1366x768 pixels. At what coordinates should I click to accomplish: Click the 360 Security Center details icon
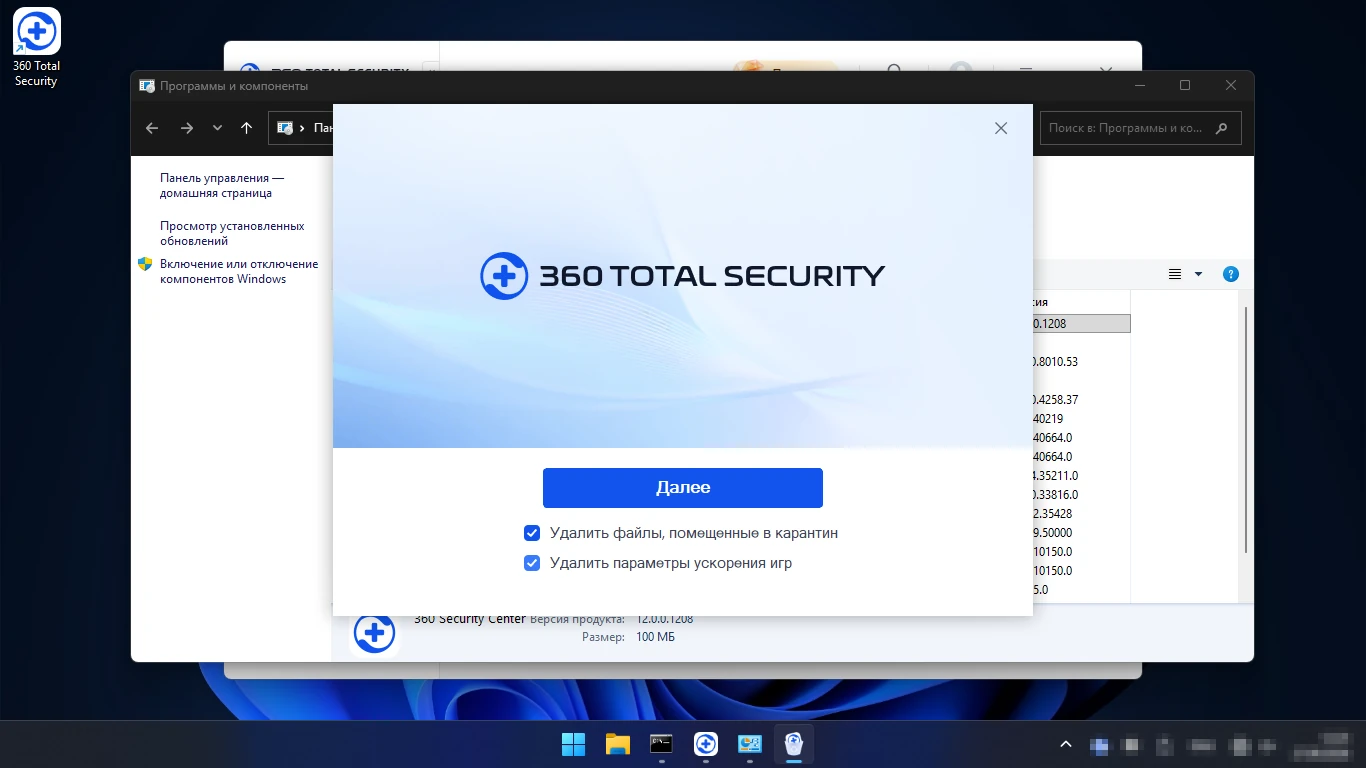374,632
